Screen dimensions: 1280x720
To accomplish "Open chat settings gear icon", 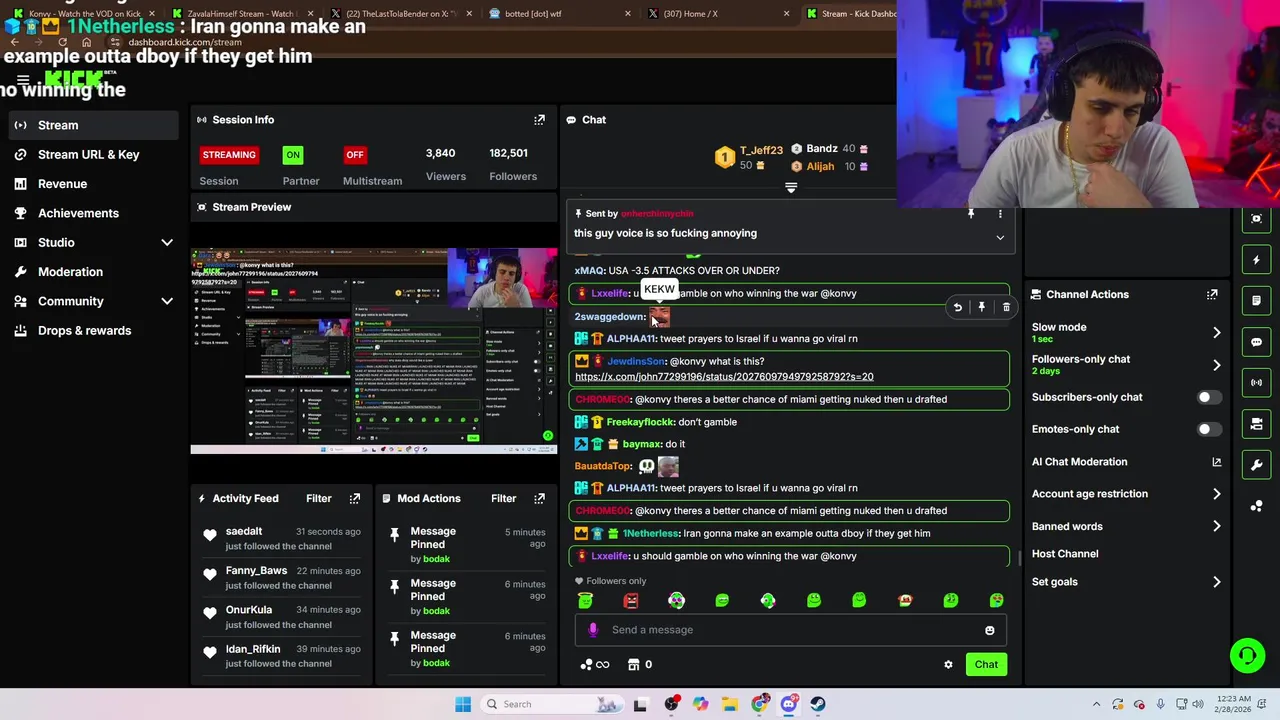I will pyautogui.click(x=948, y=664).
